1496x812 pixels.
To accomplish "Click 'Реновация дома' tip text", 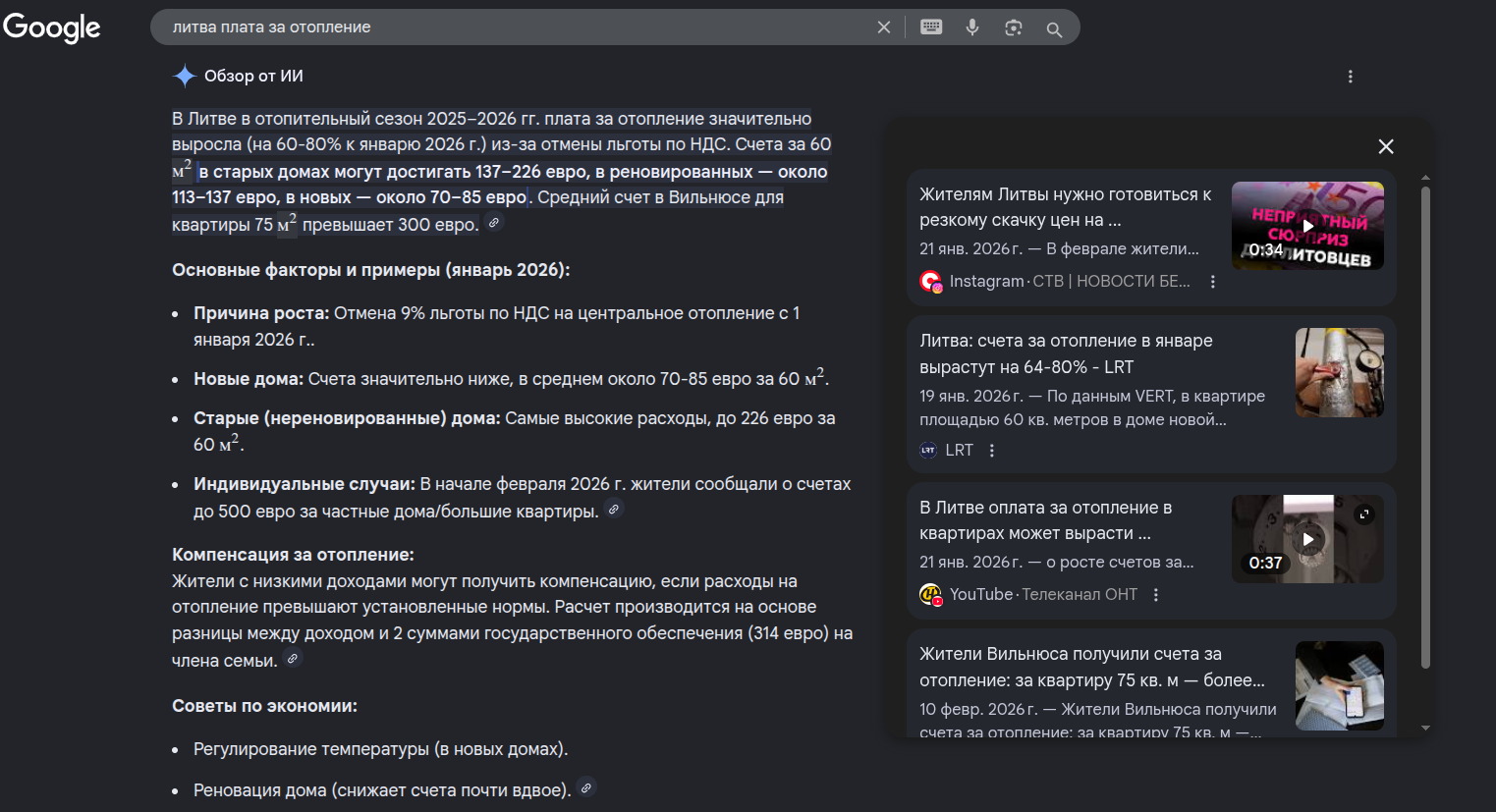I will coord(382,790).
